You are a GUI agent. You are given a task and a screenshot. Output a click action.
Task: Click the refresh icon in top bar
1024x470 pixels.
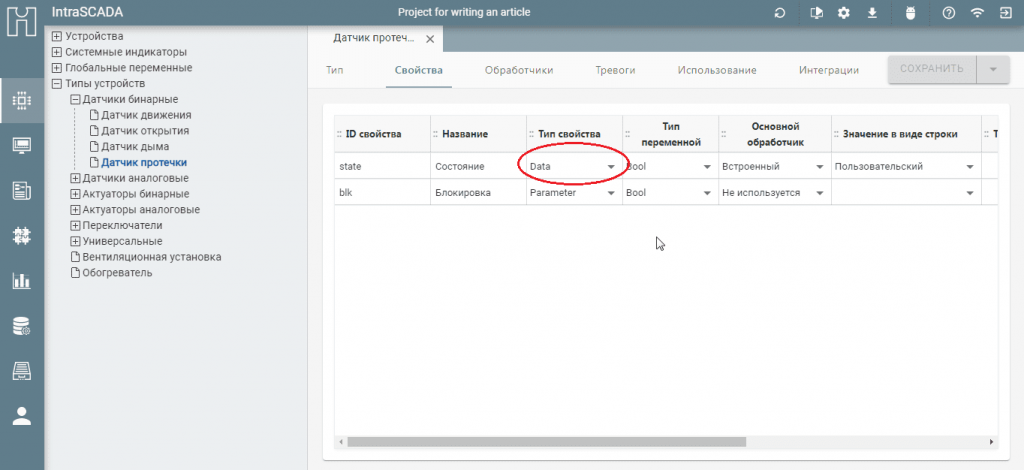pyautogui.click(x=780, y=13)
